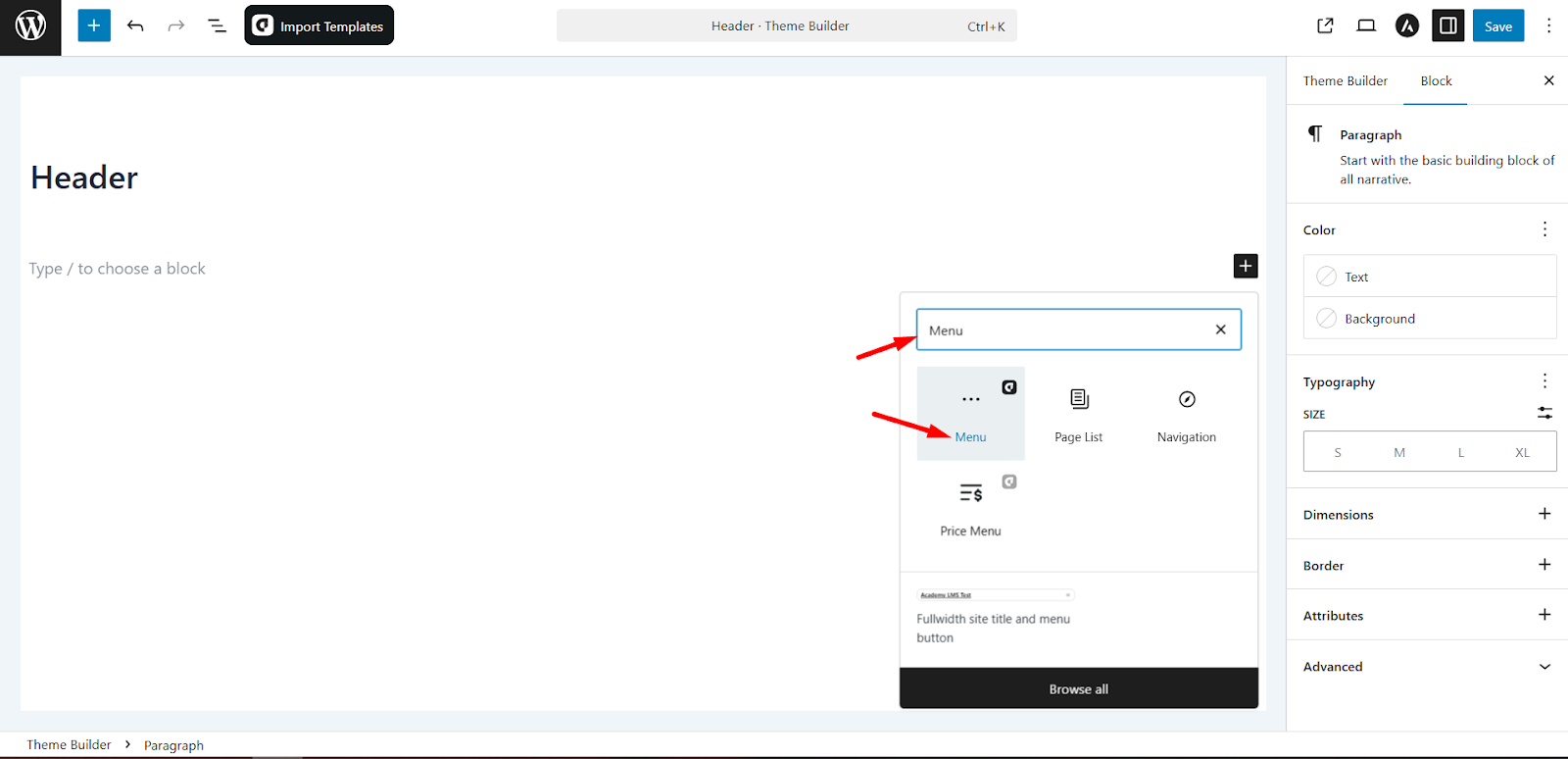Select font size XL
The image size is (1568, 759).
tap(1522, 452)
